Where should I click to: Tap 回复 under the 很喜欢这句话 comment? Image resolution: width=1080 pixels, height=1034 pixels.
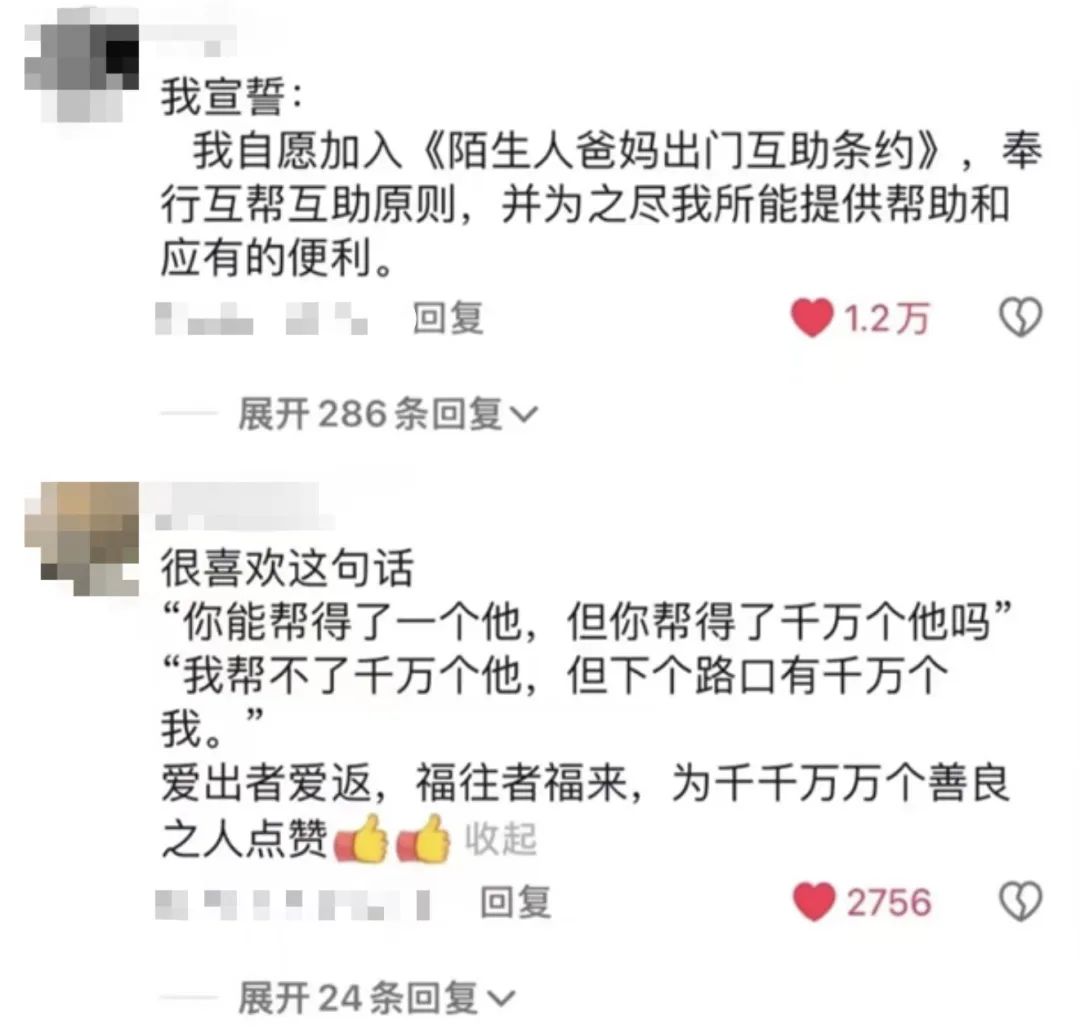(516, 902)
